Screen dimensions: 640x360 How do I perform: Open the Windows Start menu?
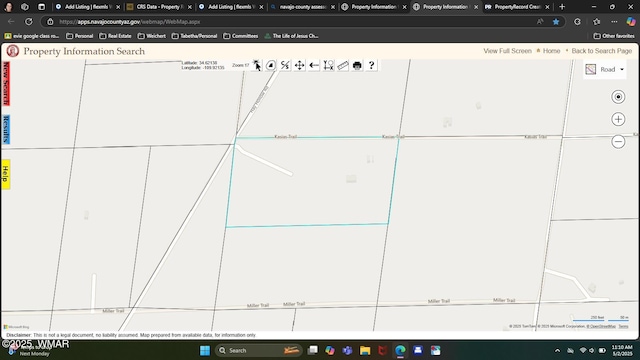point(205,350)
